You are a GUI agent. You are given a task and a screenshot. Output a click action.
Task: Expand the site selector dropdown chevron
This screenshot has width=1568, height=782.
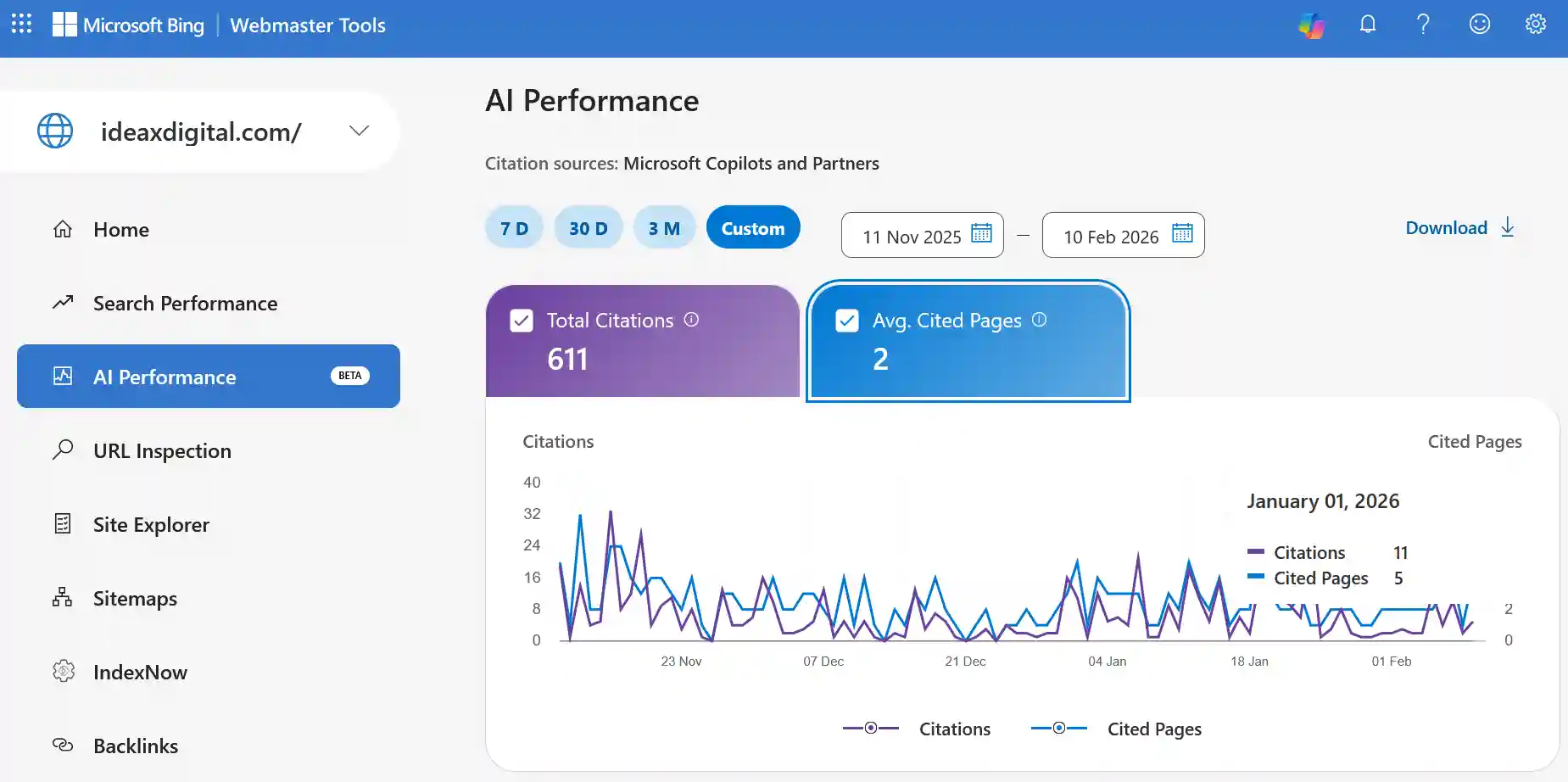coord(360,131)
